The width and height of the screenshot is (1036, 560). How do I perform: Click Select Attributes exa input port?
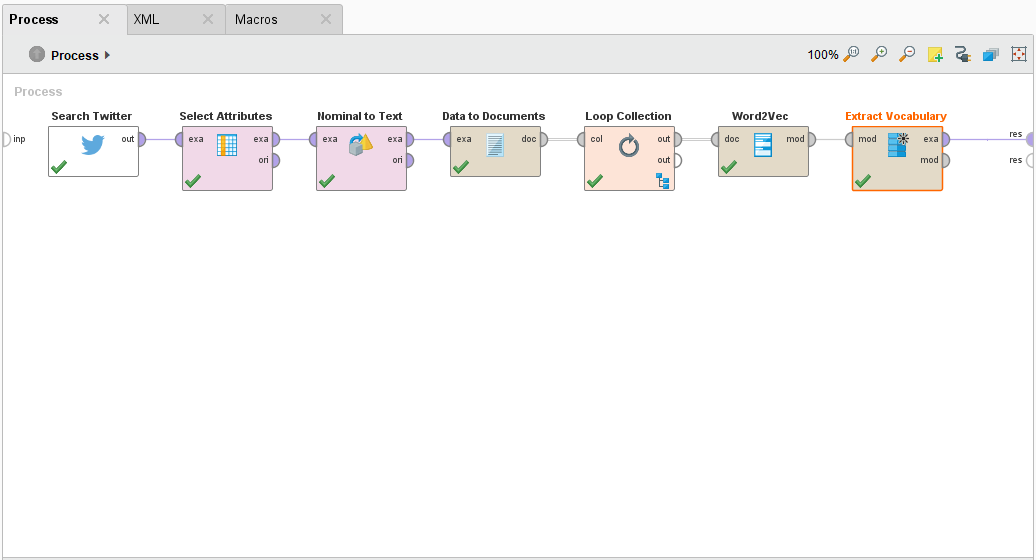point(179,139)
